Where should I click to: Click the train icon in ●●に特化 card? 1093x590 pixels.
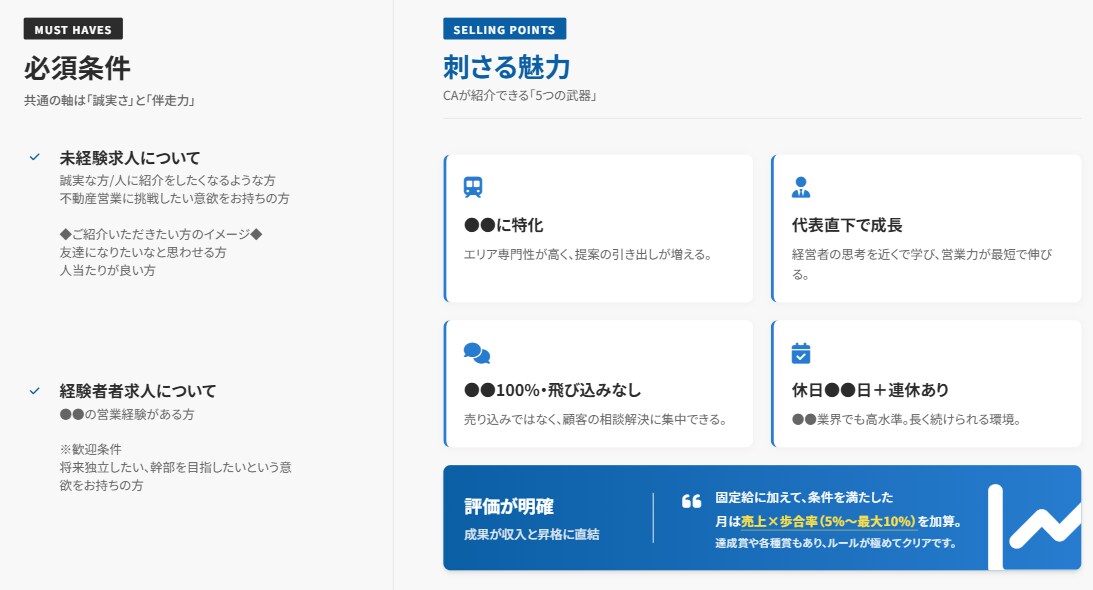coord(473,187)
